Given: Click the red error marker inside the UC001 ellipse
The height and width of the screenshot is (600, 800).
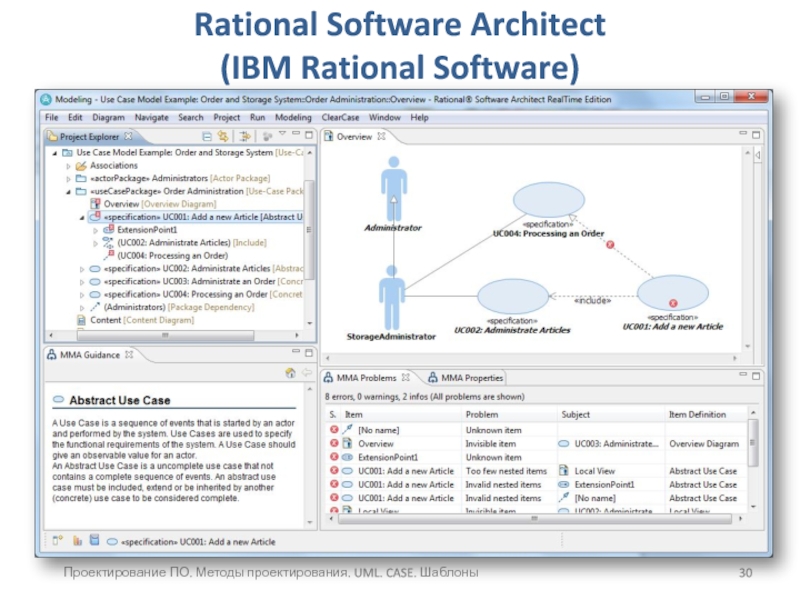Looking at the screenshot, I should click(x=673, y=303).
